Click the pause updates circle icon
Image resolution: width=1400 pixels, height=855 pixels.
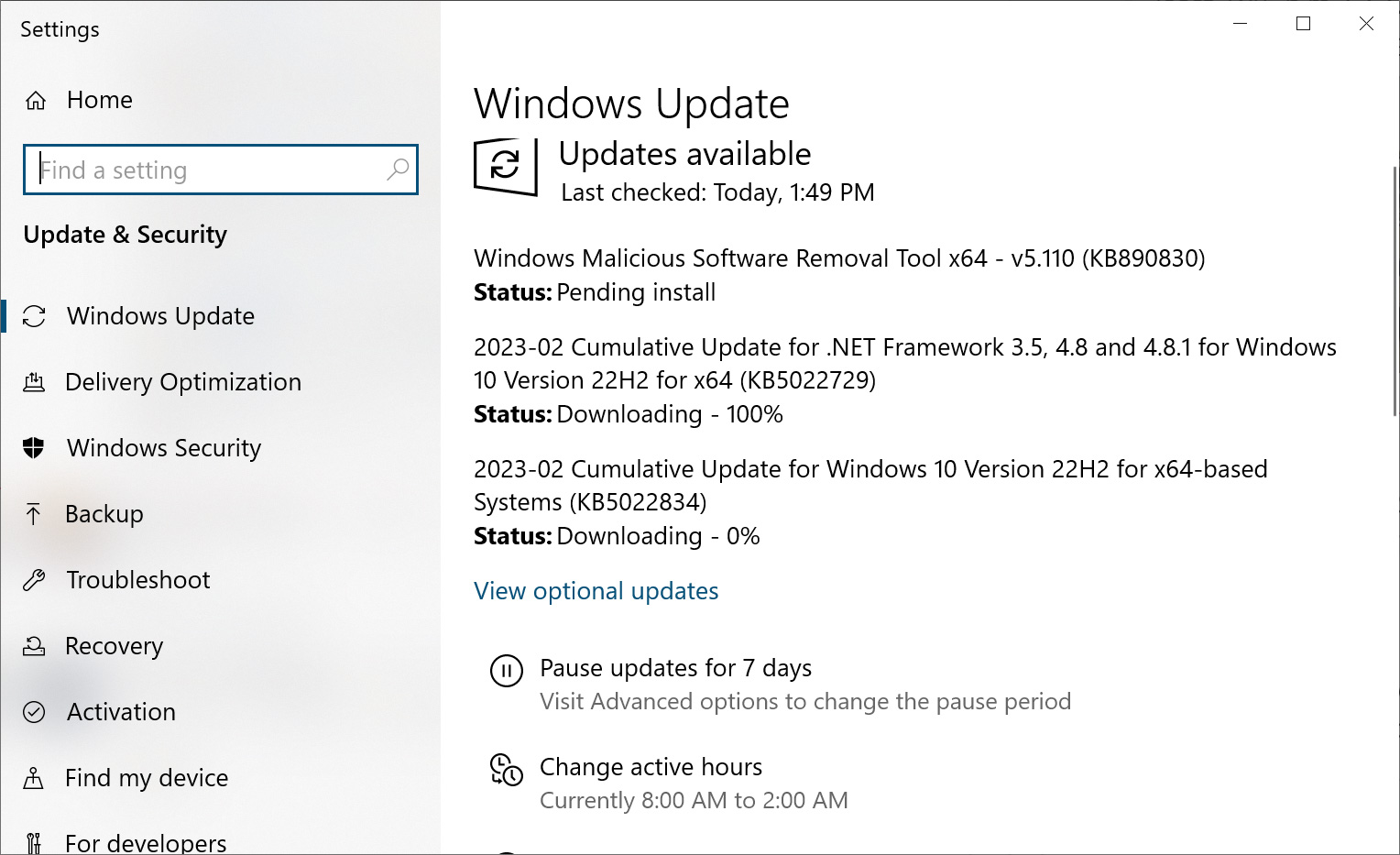coord(507,671)
